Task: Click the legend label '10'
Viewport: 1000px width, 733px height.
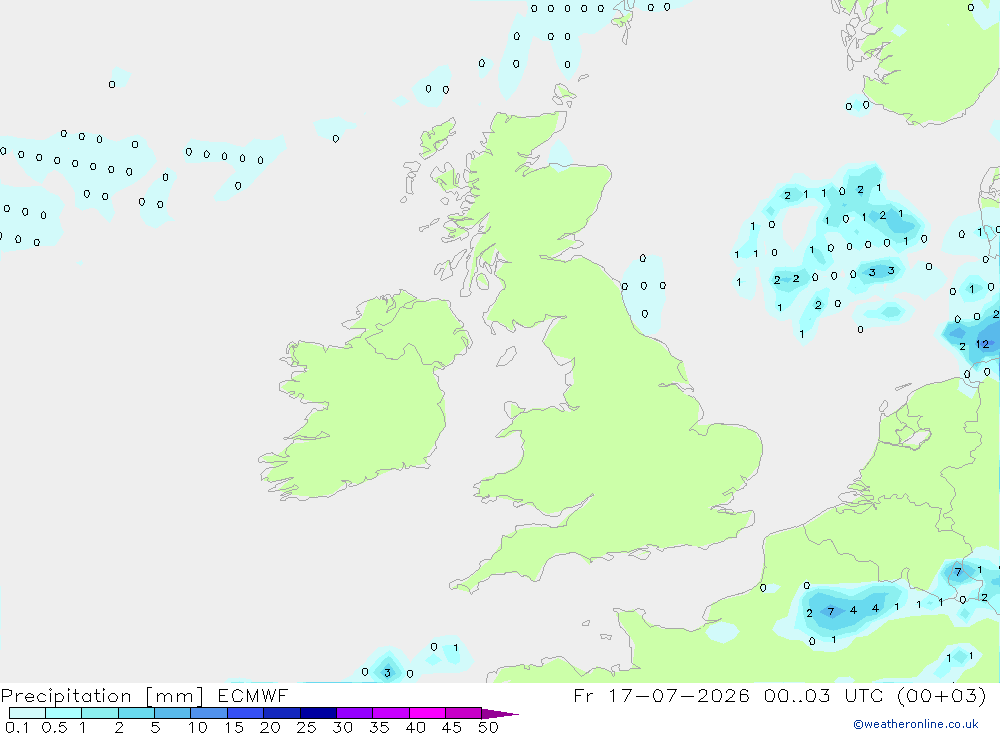Action: point(198,727)
